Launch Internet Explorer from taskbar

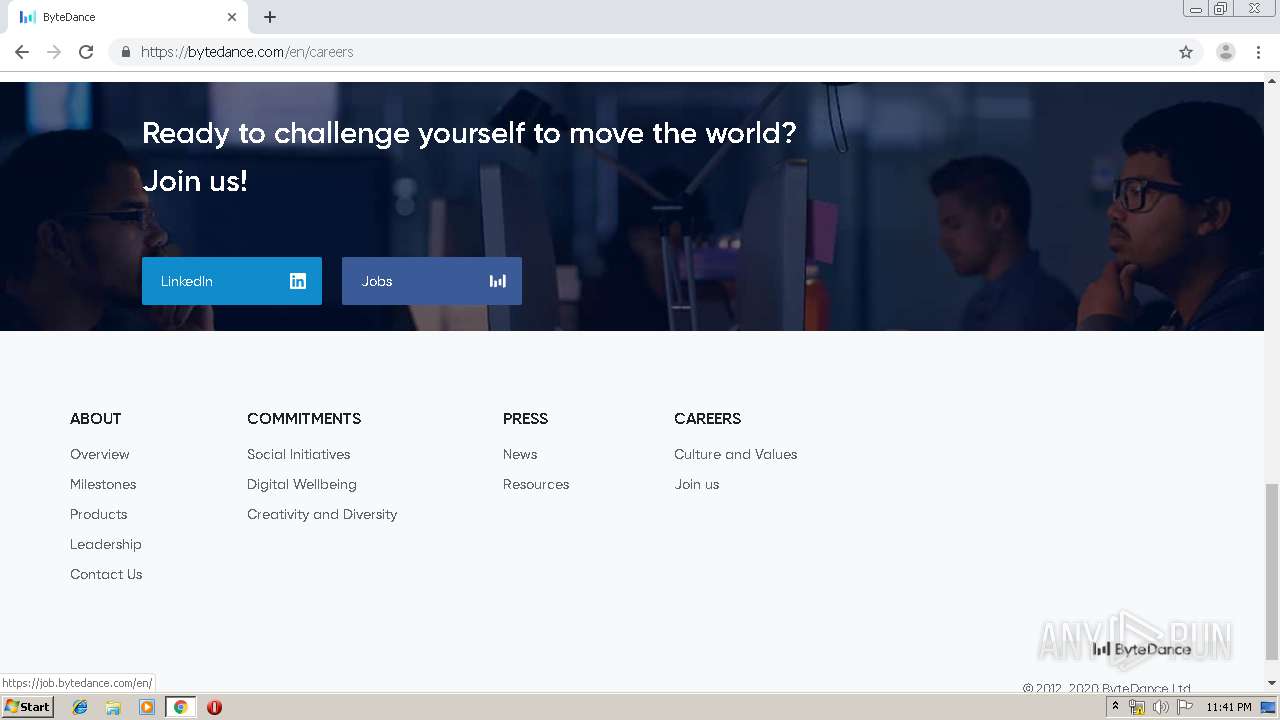[x=80, y=707]
